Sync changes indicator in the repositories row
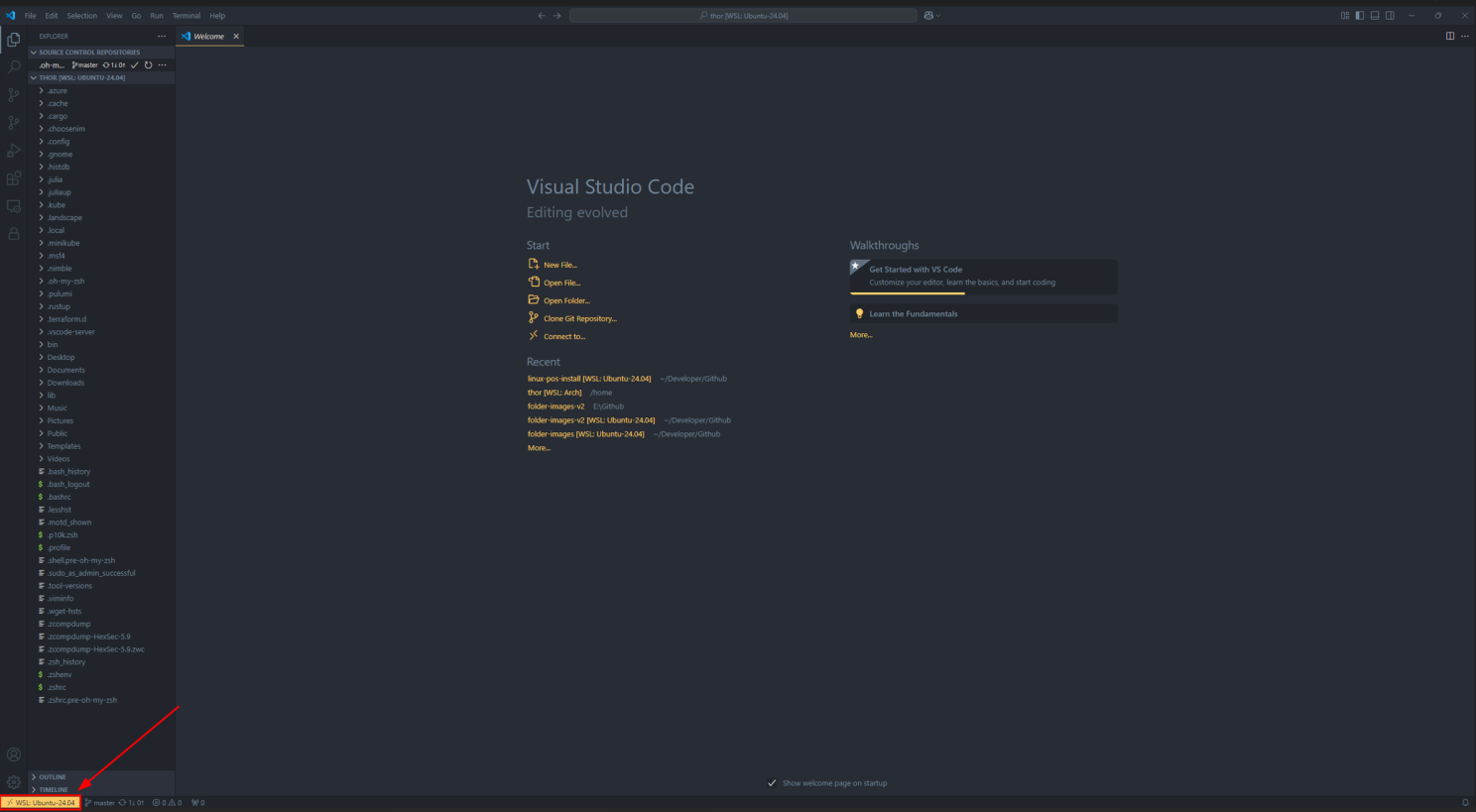 click(x=114, y=65)
